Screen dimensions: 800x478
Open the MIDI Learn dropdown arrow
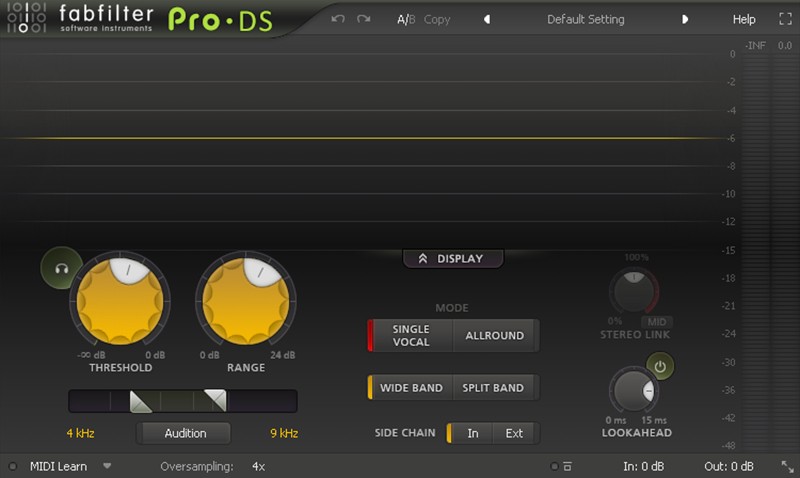click(107, 466)
